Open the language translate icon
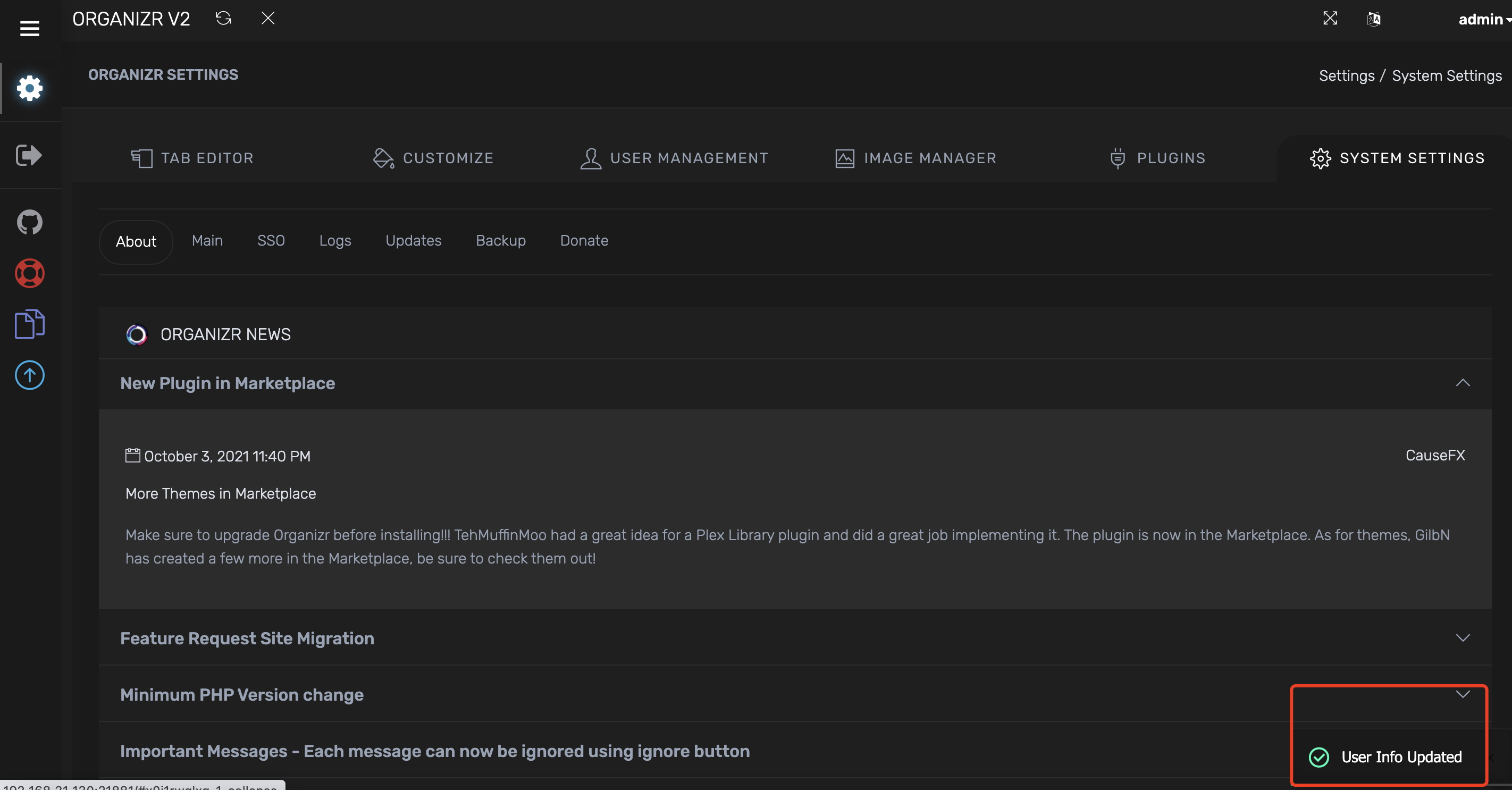 (1373, 19)
